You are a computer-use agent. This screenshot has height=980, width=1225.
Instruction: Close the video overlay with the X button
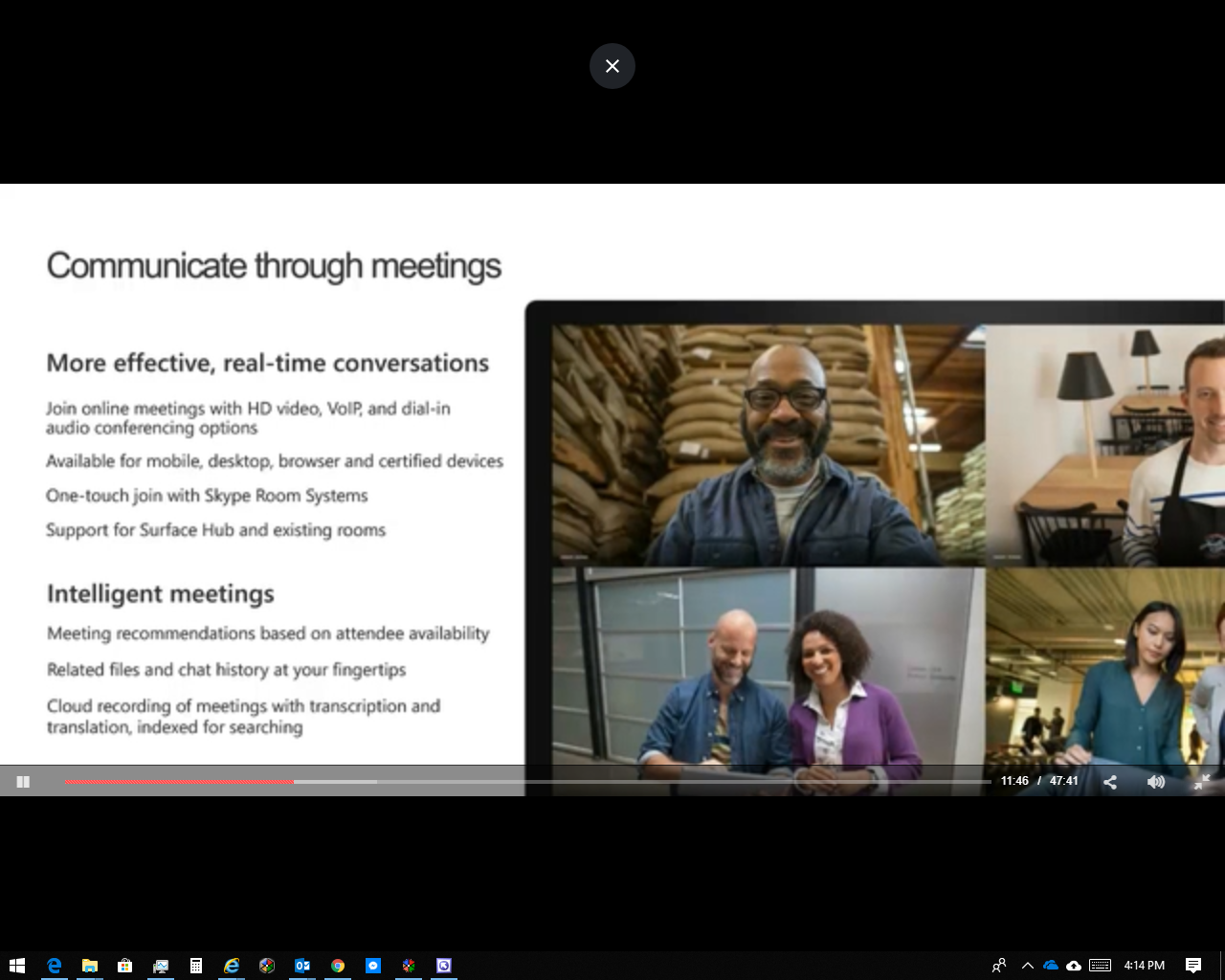point(612,66)
